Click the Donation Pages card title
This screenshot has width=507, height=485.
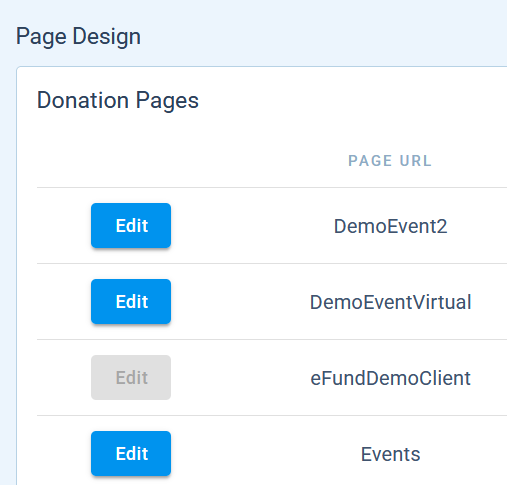pos(118,100)
